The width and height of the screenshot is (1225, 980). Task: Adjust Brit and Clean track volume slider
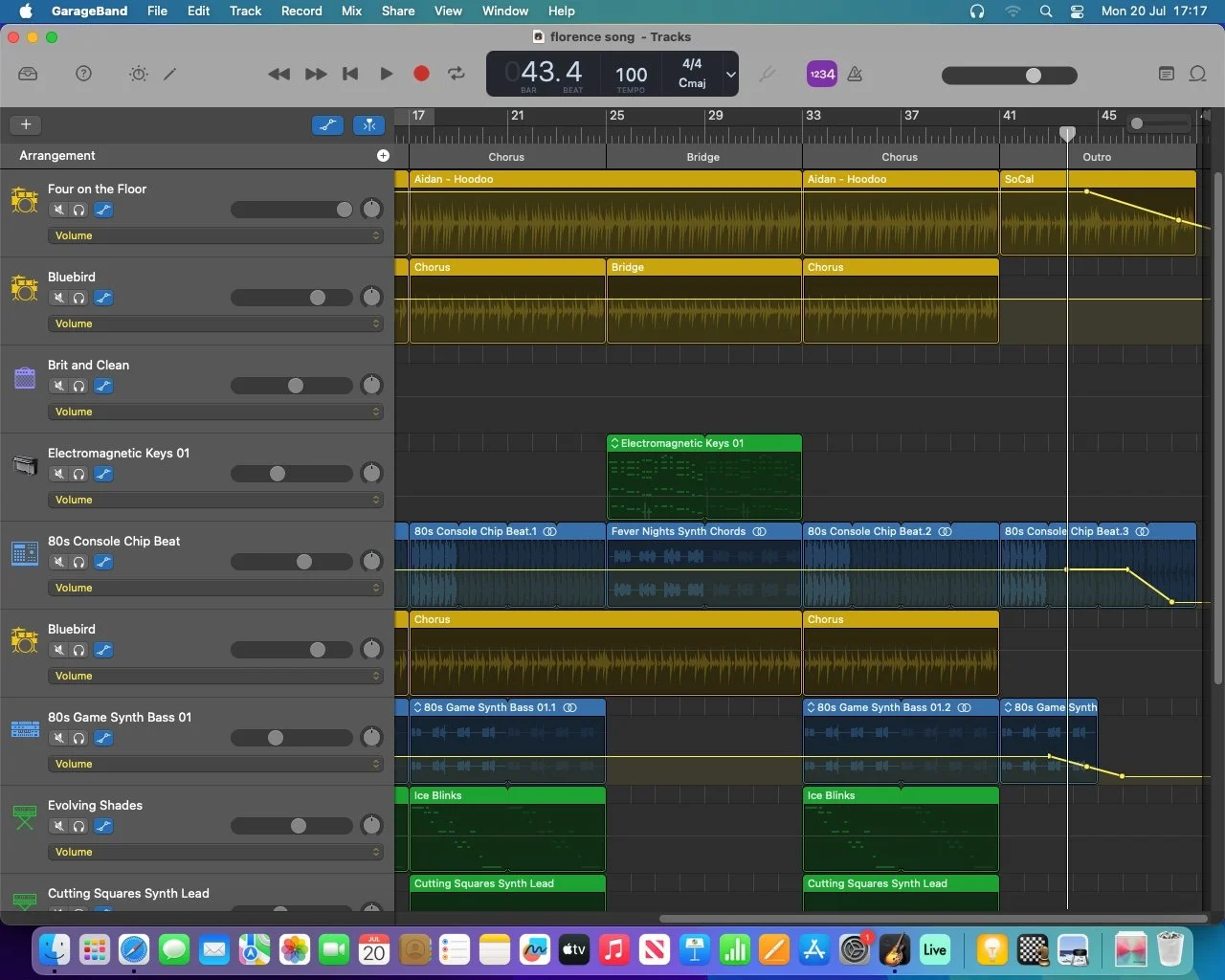click(292, 386)
